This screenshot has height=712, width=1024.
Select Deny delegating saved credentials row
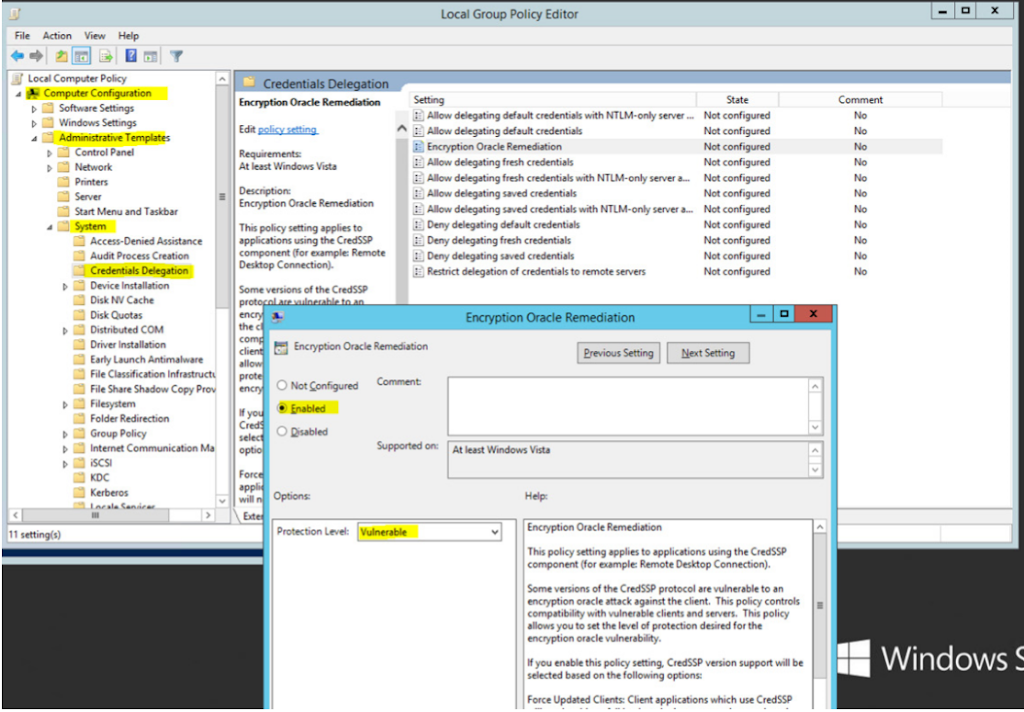[x=676, y=256]
